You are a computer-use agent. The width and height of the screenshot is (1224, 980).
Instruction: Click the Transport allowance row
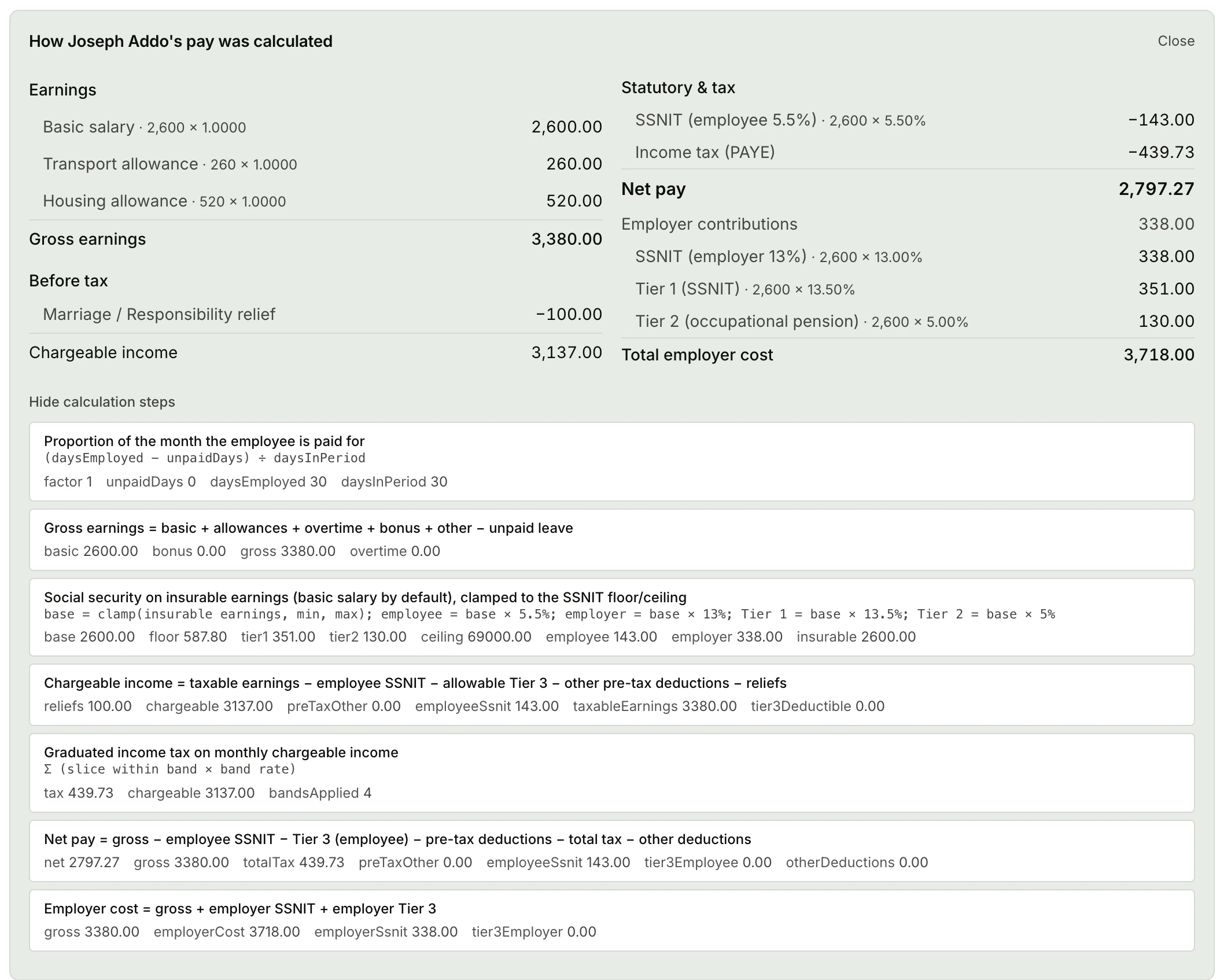[x=316, y=164]
